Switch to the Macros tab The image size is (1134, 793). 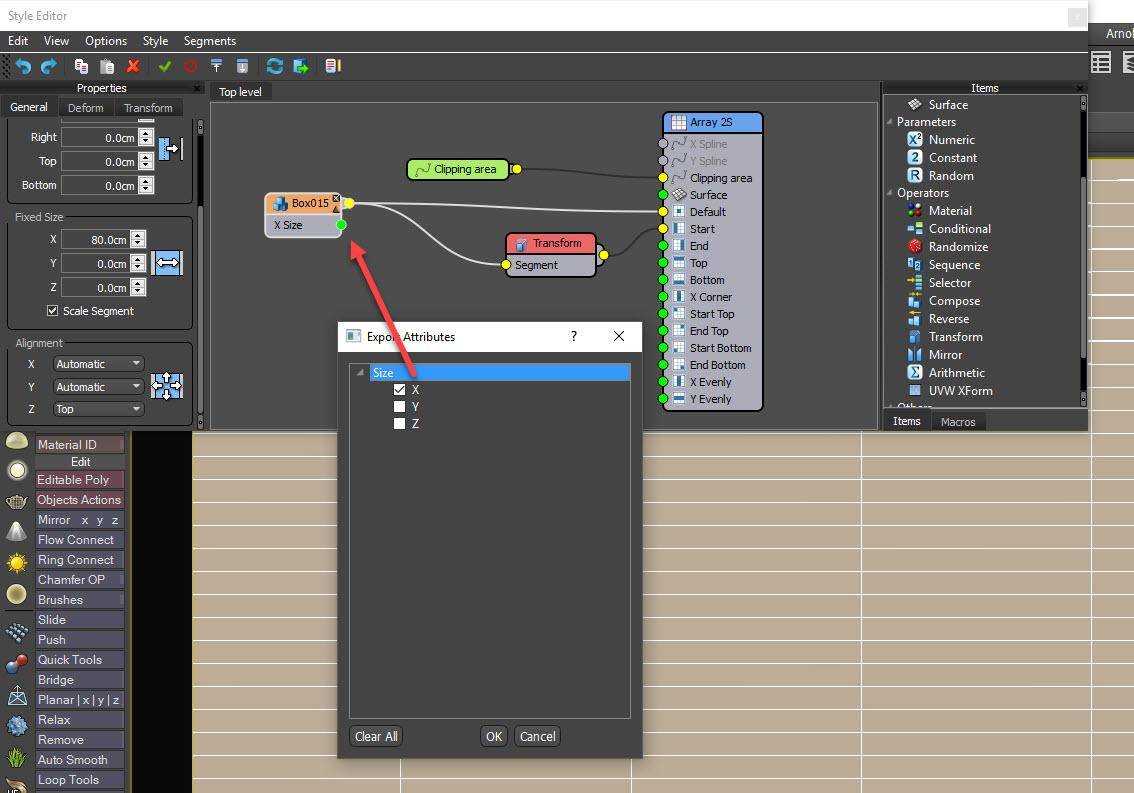[957, 422]
